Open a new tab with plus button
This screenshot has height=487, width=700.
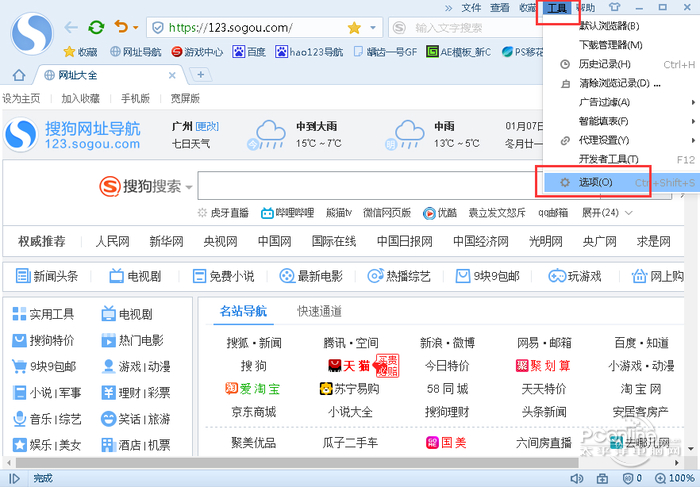(200, 75)
